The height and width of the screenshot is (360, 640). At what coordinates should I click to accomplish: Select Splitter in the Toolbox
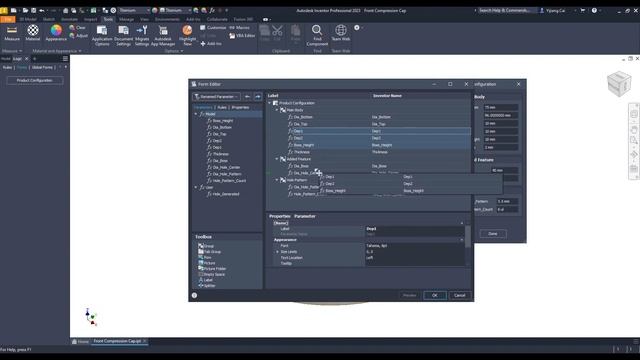point(207,286)
